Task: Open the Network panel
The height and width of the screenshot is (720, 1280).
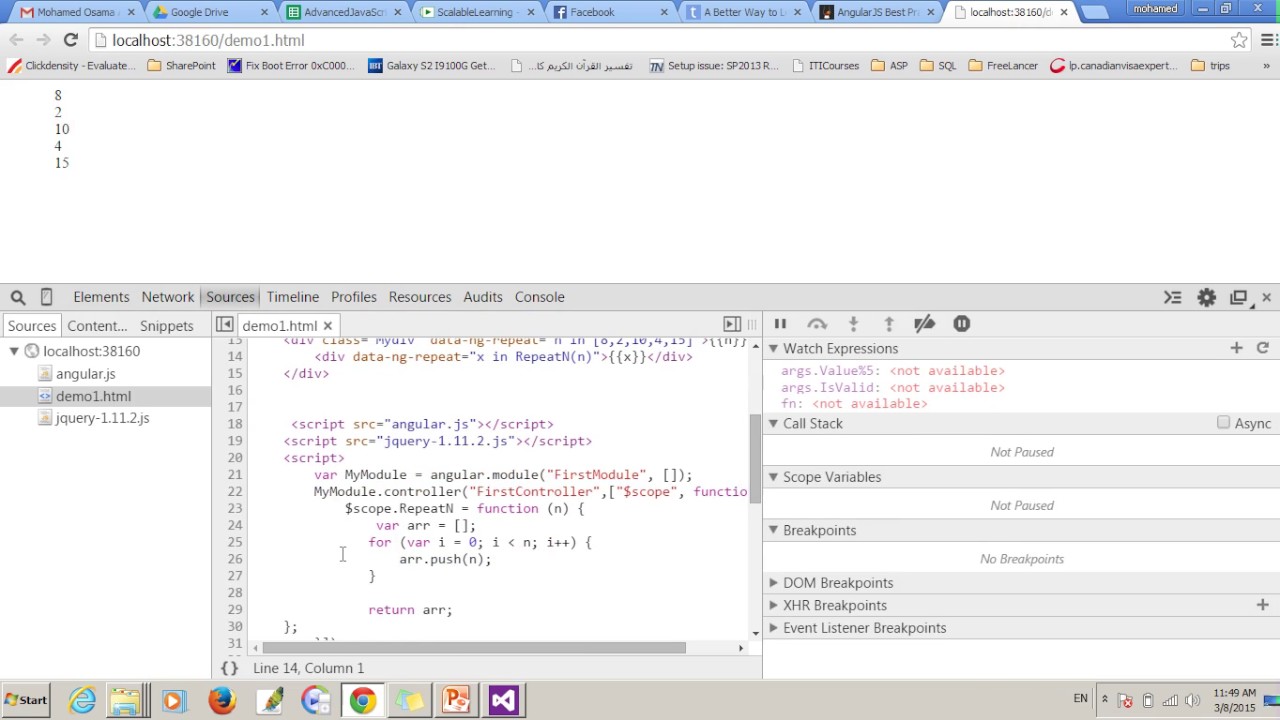Action: coord(168,297)
